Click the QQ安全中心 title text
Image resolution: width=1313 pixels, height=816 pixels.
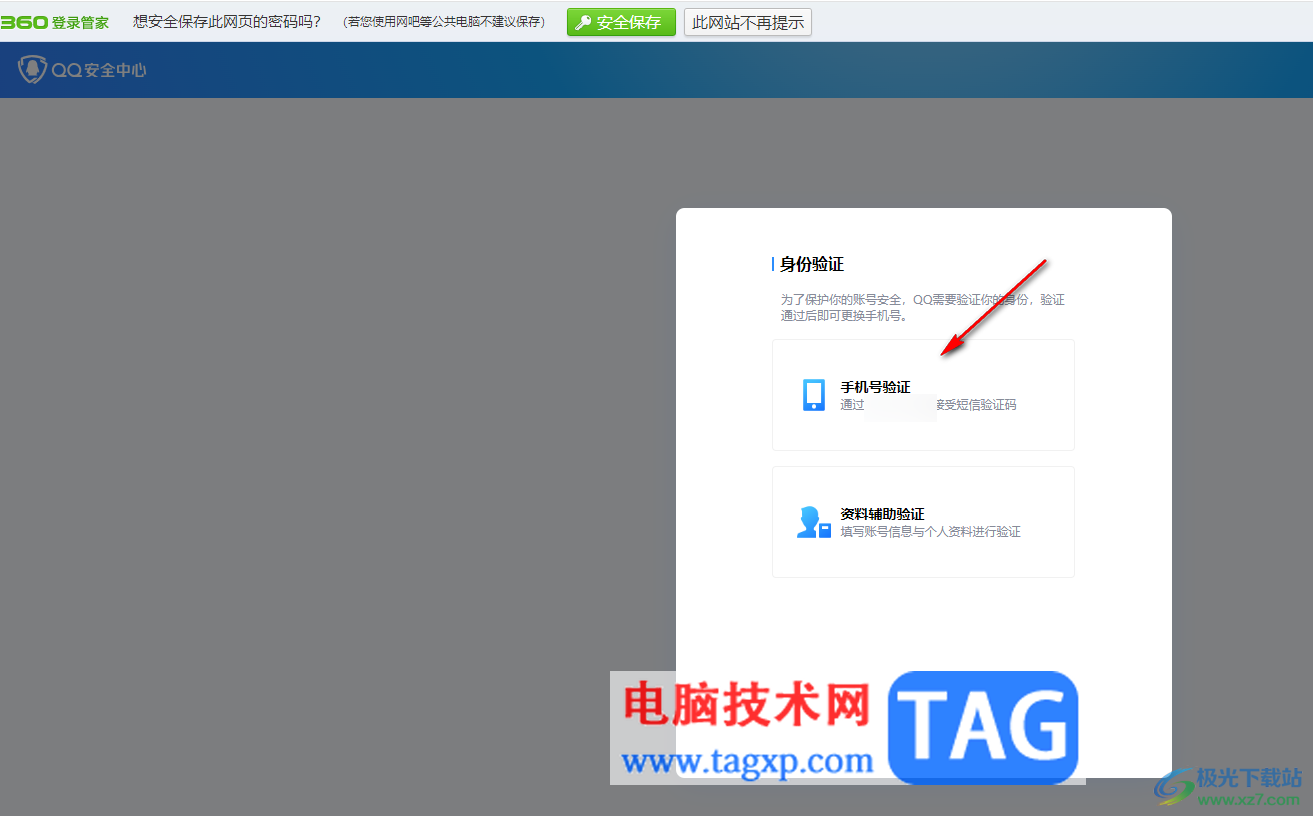tap(99, 70)
